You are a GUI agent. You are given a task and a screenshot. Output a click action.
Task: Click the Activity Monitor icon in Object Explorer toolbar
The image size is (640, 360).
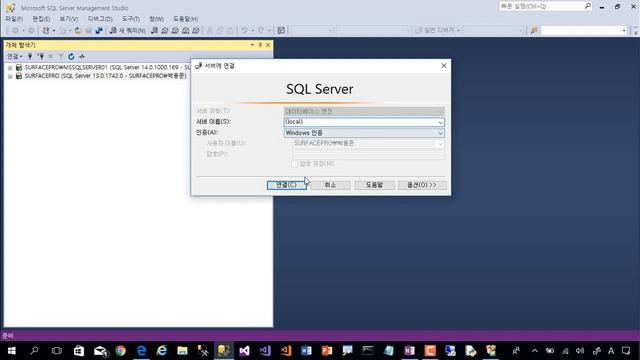(x=82, y=56)
